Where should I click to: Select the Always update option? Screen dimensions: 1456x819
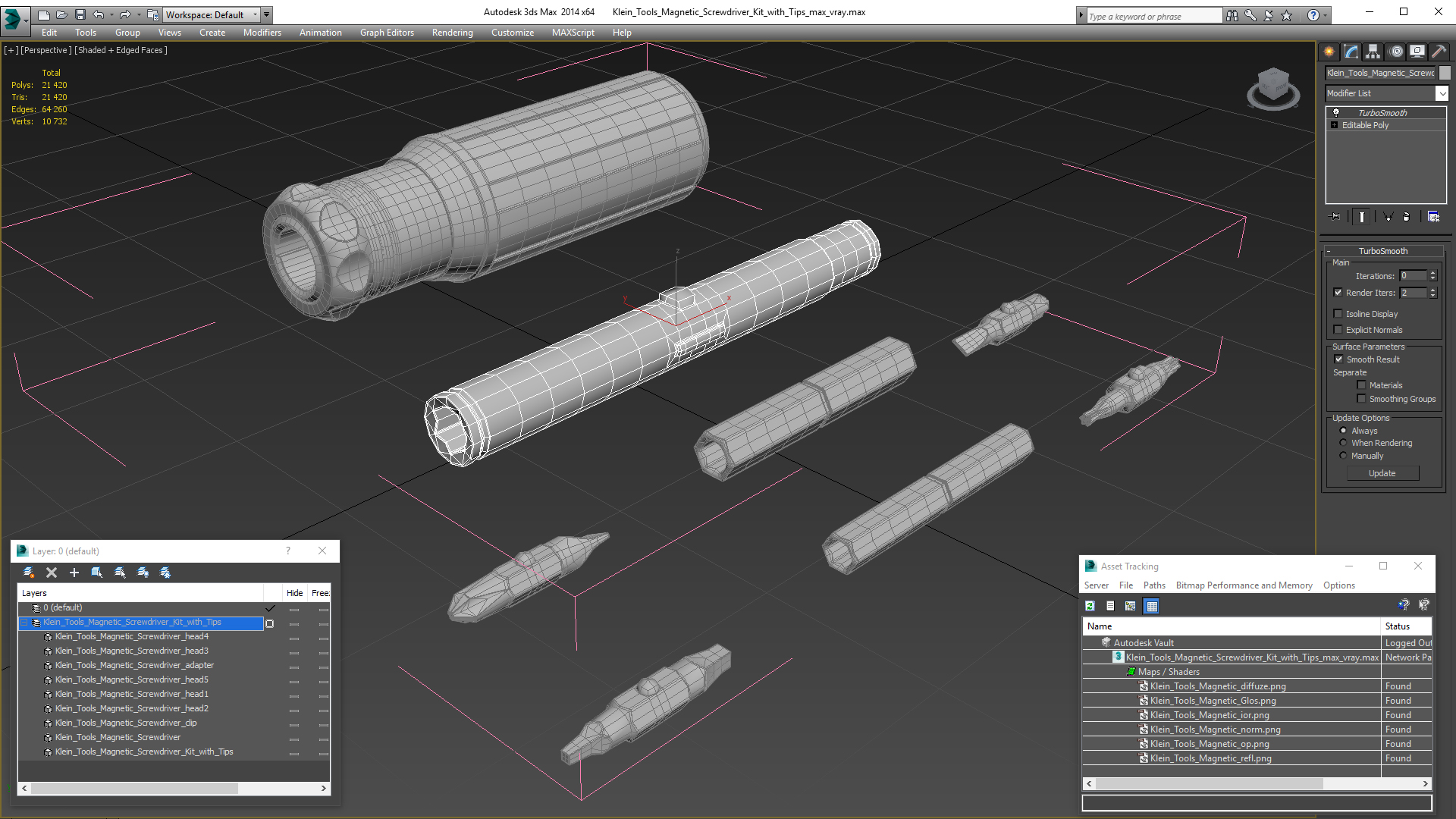pos(1343,431)
